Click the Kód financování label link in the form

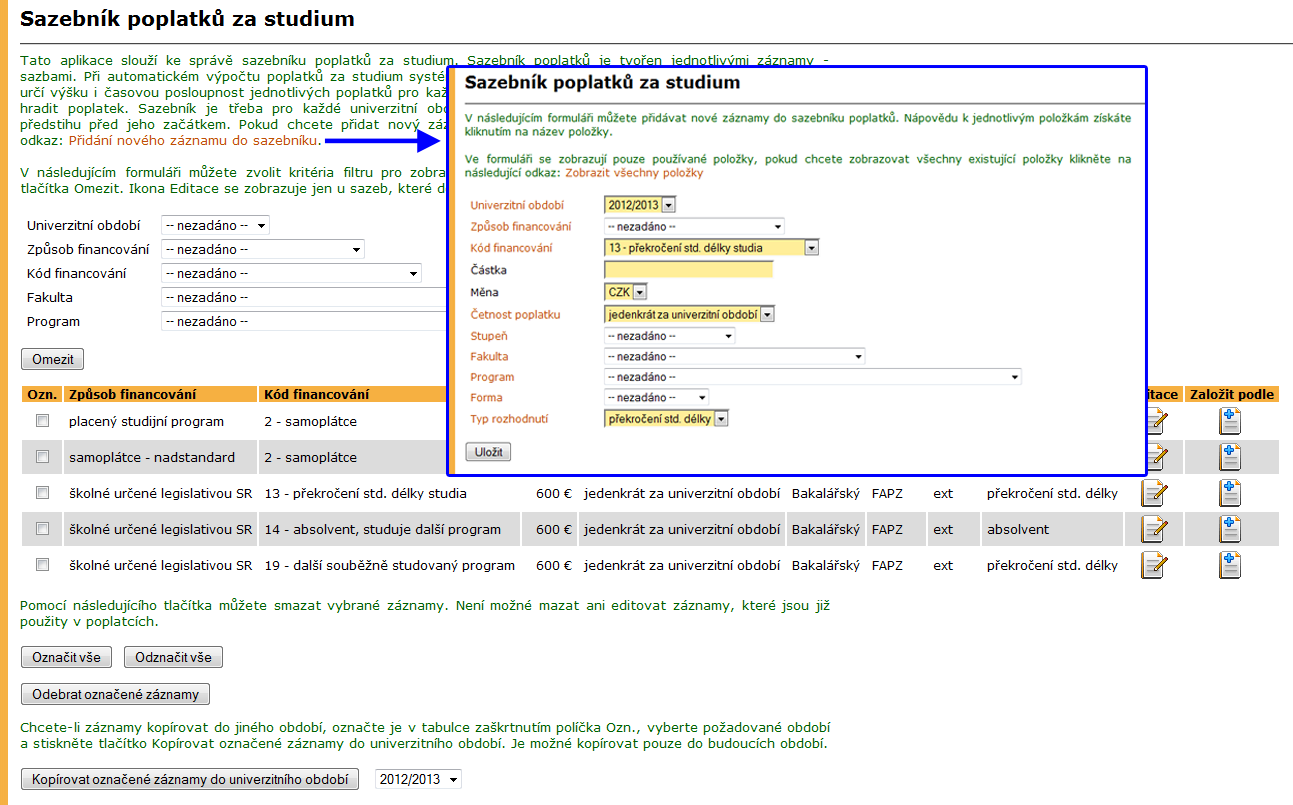(510, 249)
